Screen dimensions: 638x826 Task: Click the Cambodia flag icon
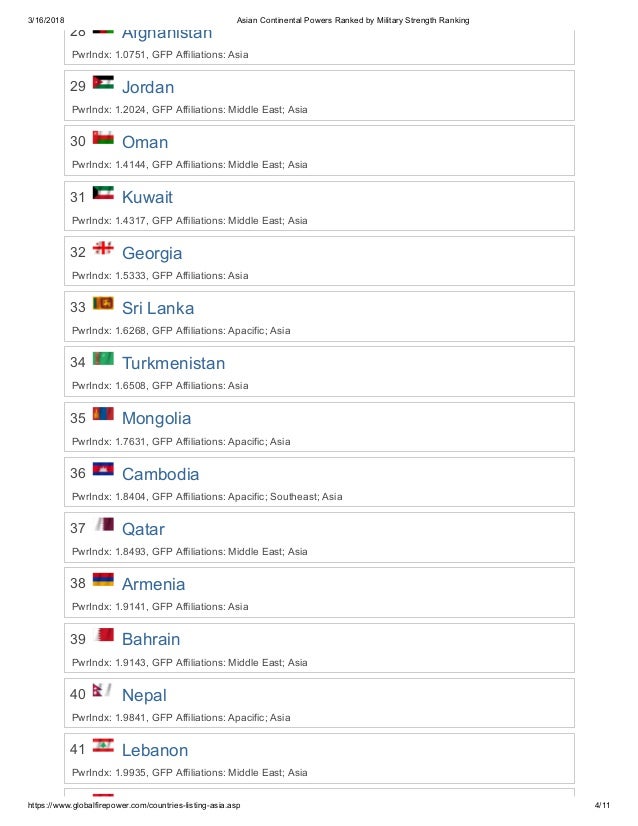[x=103, y=469]
